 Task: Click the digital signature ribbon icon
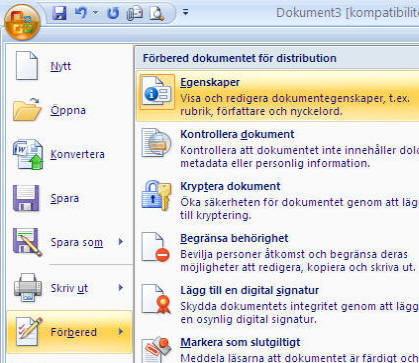click(156, 299)
